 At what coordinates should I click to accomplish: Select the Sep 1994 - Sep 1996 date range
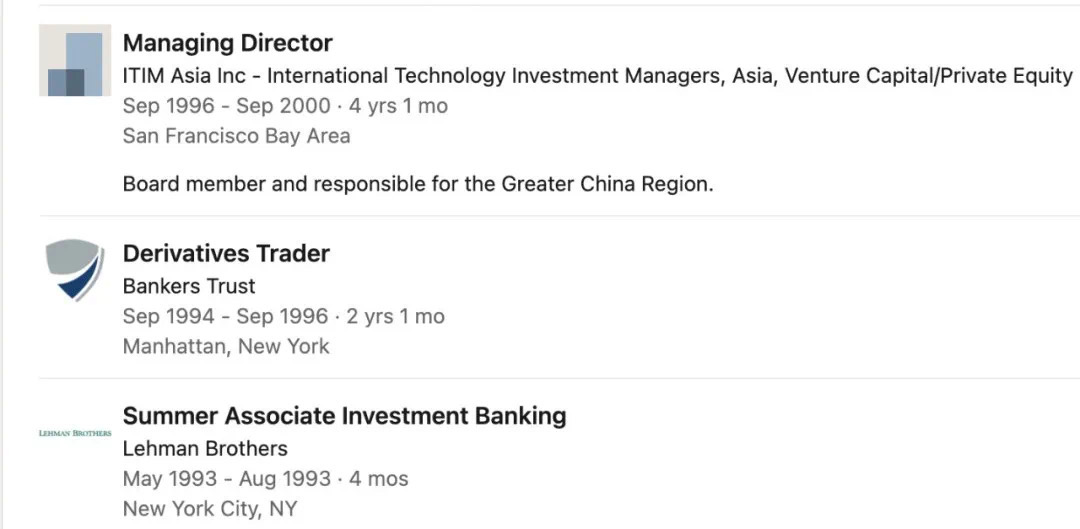click(x=225, y=317)
